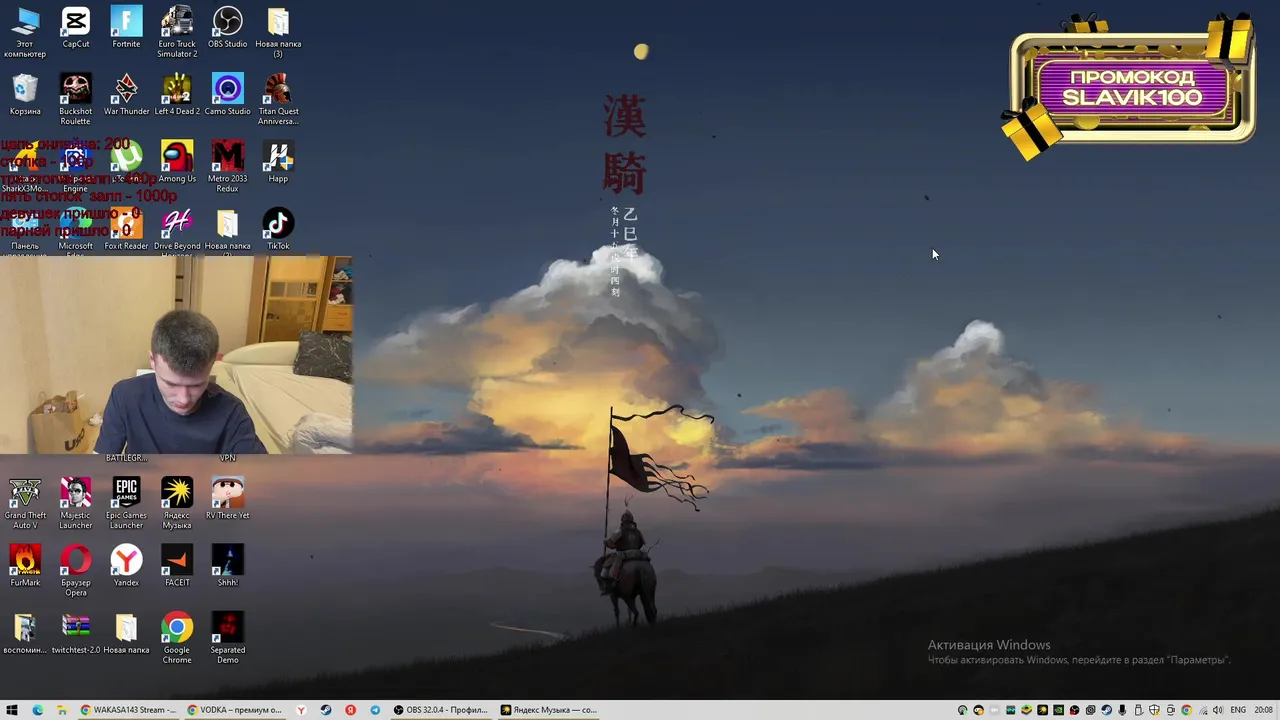Open the Этот компьютер desktop icon
This screenshot has width=1280, height=720.
pyautogui.click(x=25, y=32)
